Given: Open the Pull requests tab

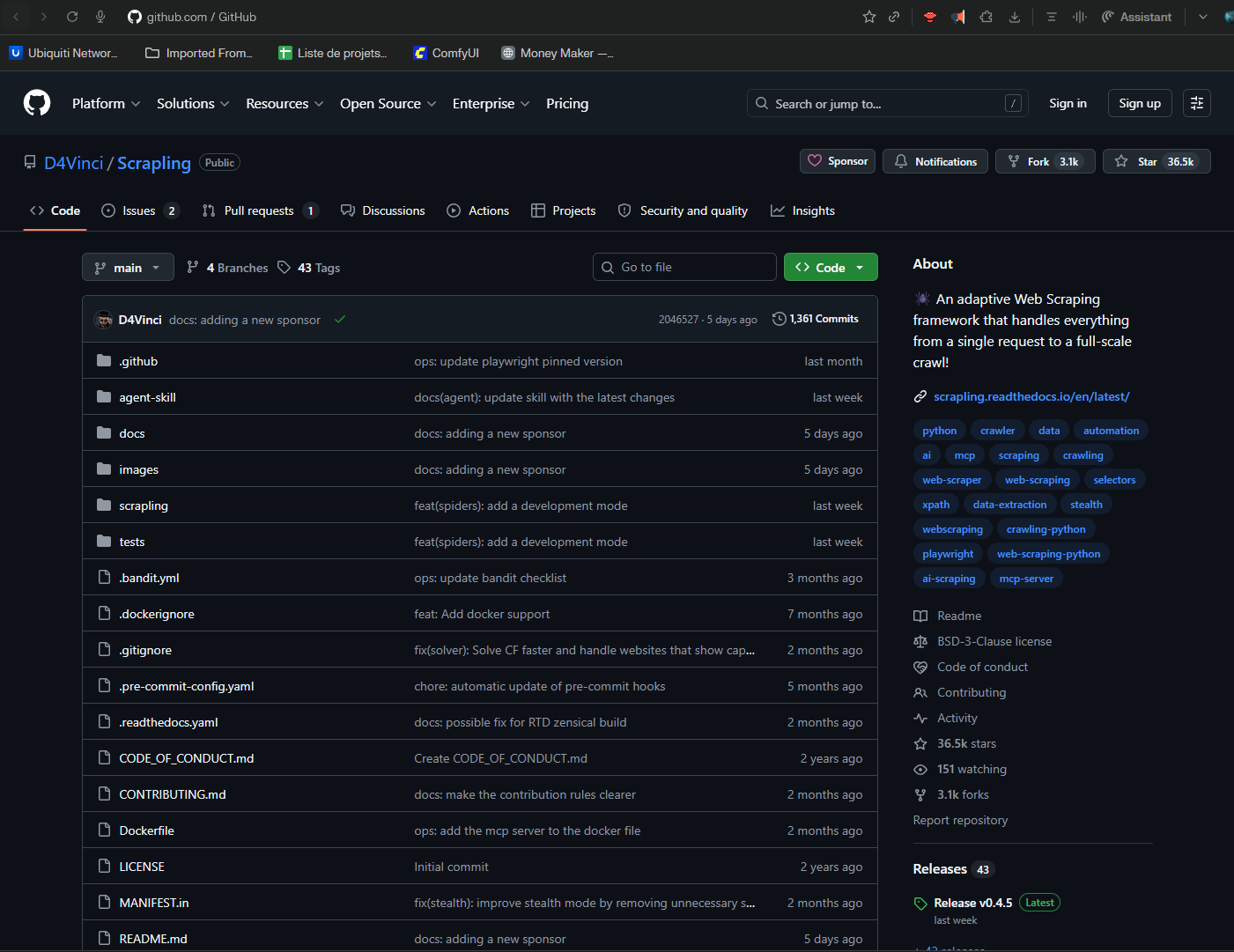Looking at the screenshot, I should [x=259, y=210].
